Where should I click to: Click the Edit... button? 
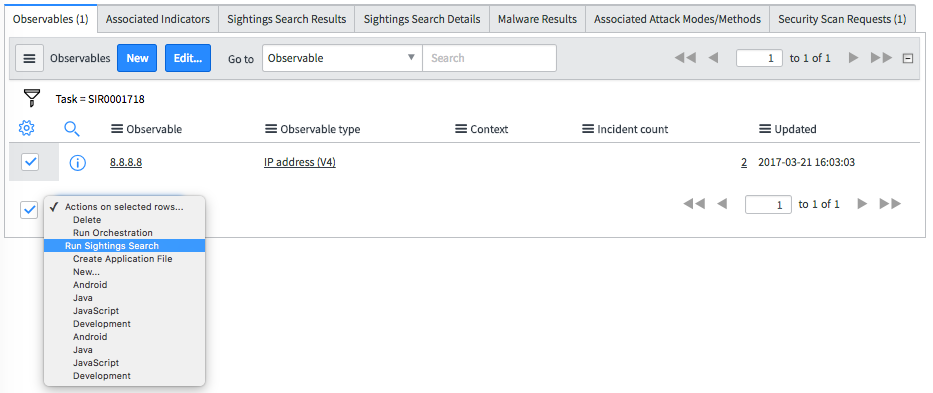point(187,58)
